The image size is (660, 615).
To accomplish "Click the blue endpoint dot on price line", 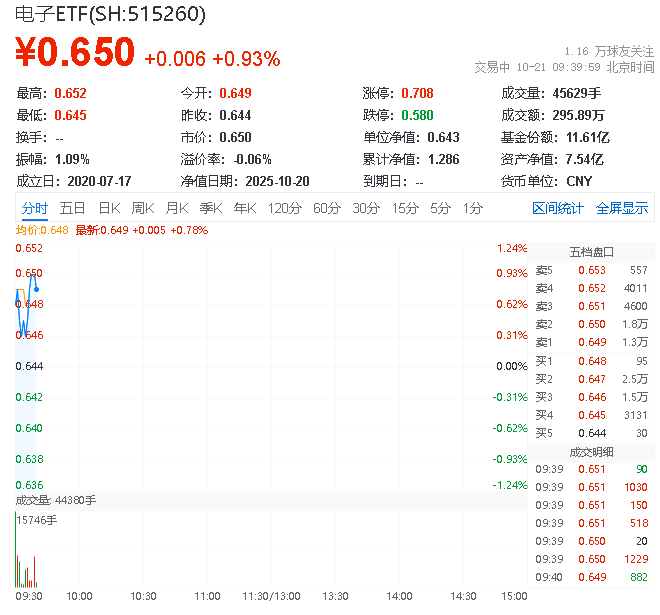I will pyautogui.click(x=37, y=289).
